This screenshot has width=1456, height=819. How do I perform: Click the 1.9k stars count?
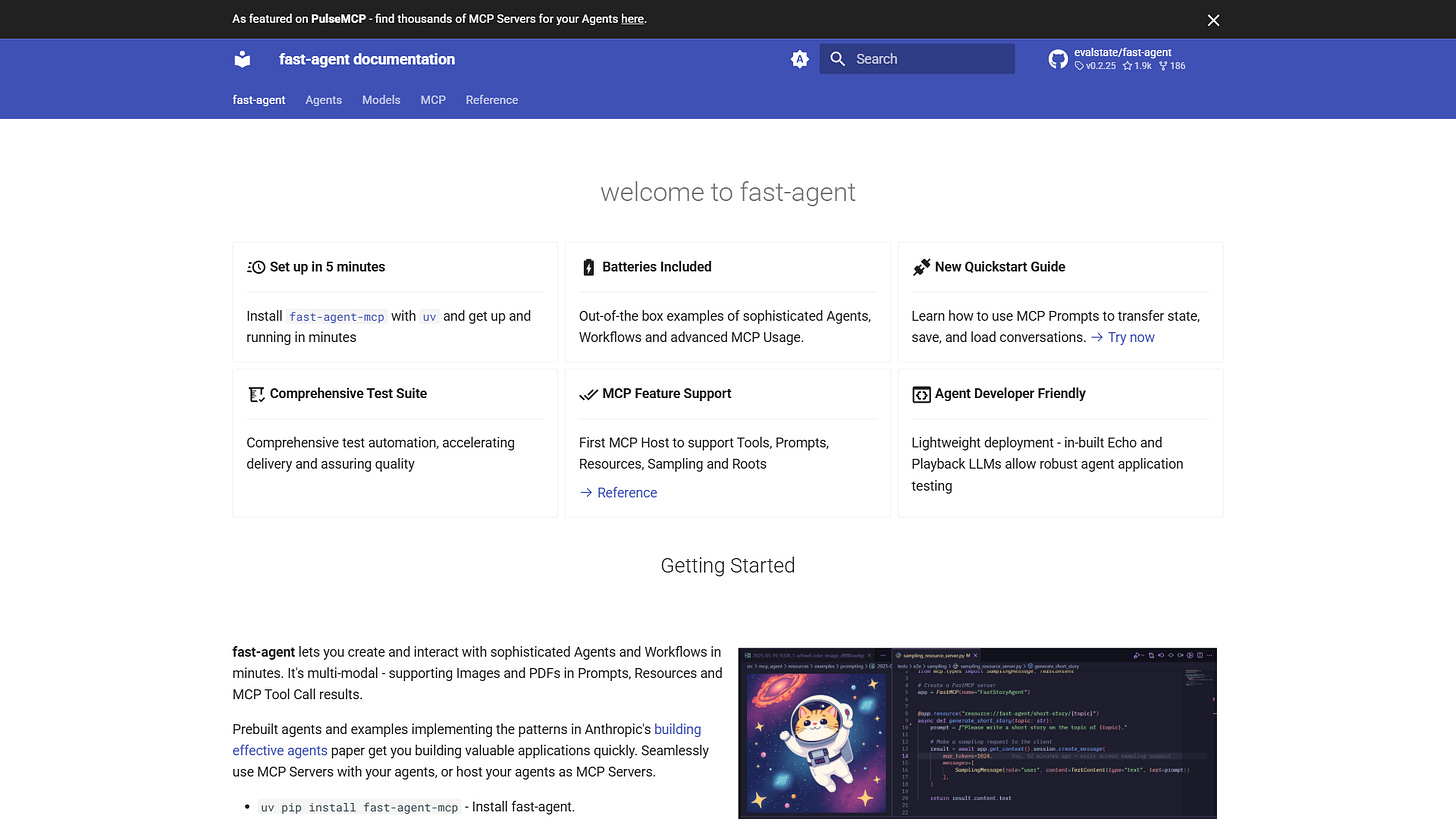coord(1137,66)
